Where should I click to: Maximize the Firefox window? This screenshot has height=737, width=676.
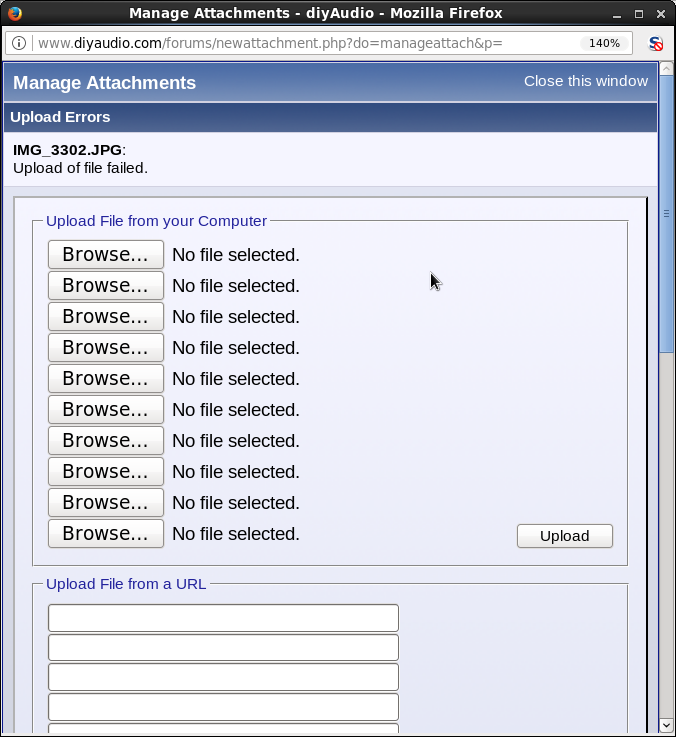pyautogui.click(x=639, y=14)
